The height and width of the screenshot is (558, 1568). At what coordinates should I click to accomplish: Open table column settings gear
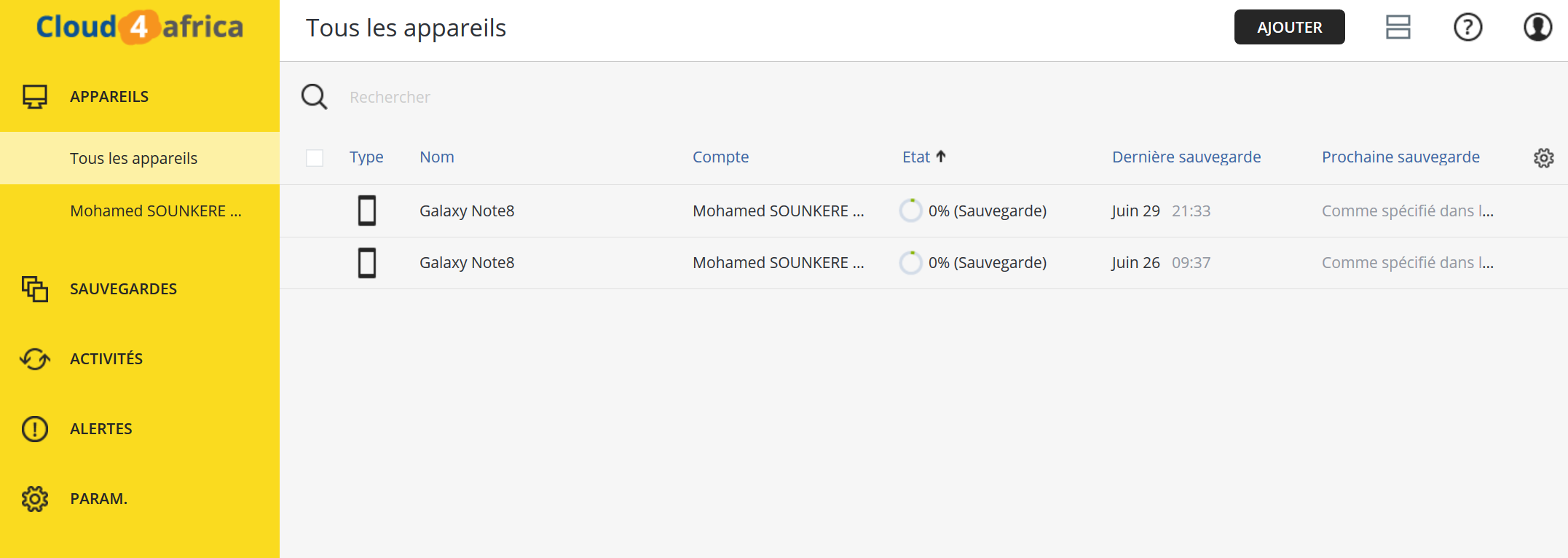coord(1543,158)
